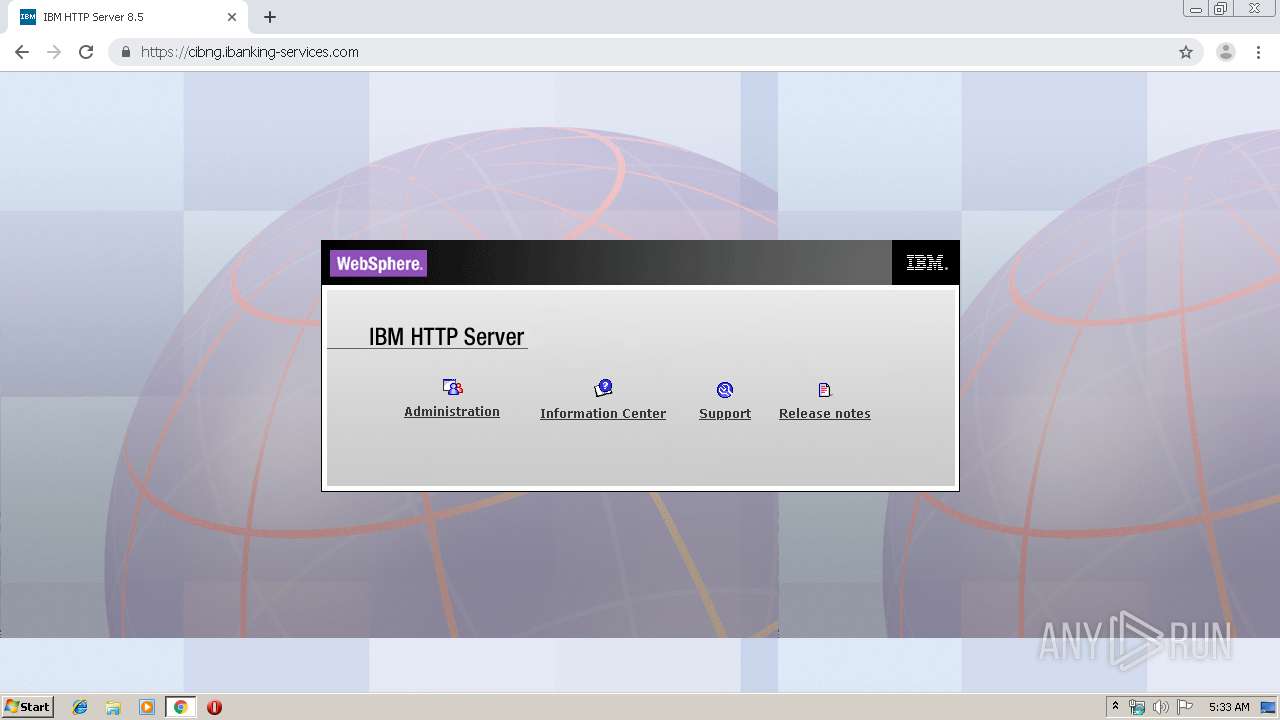Open the Information Center link
The image size is (1280, 720).
(603, 413)
